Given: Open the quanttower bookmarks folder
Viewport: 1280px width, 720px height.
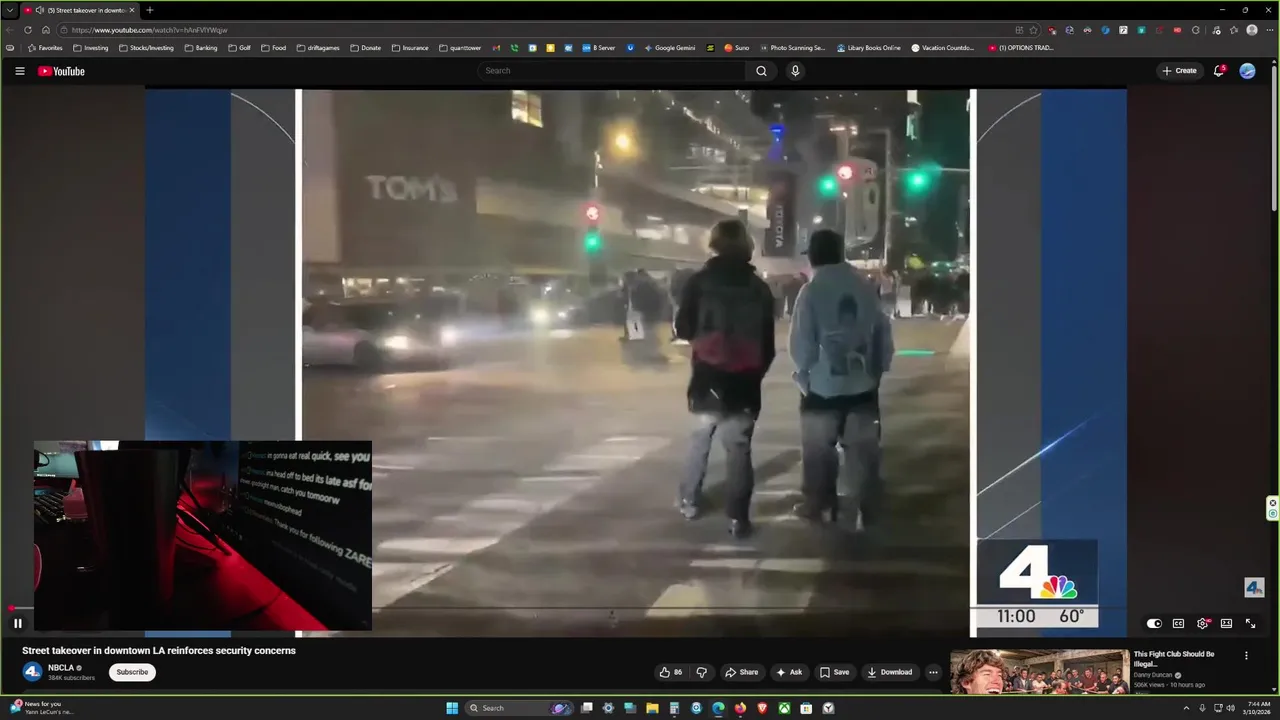Looking at the screenshot, I should coord(460,48).
